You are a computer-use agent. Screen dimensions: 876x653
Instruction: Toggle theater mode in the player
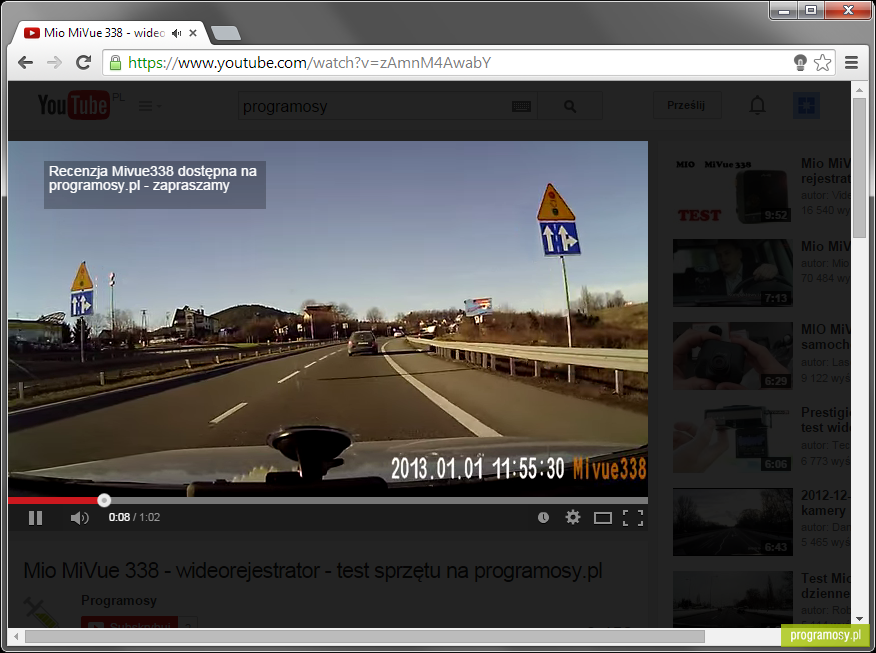(602, 518)
